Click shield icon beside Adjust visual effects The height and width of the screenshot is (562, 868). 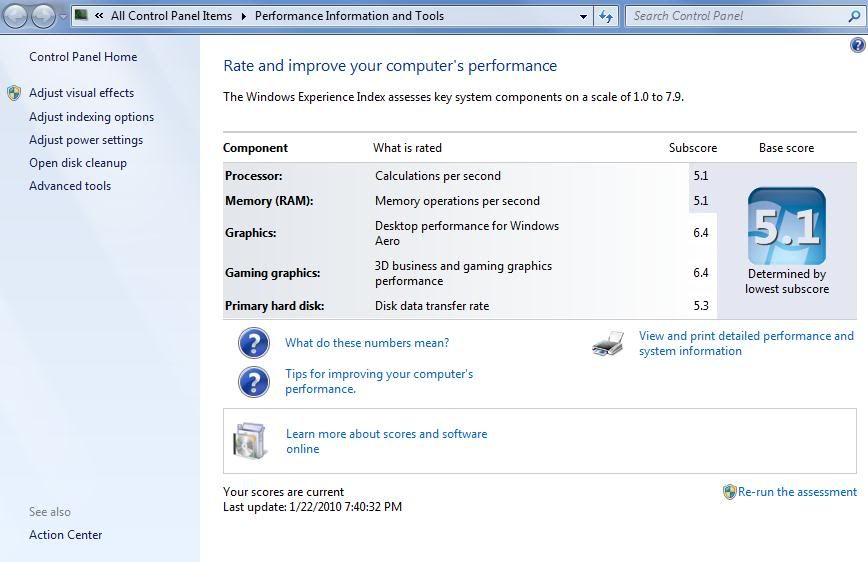(14, 93)
